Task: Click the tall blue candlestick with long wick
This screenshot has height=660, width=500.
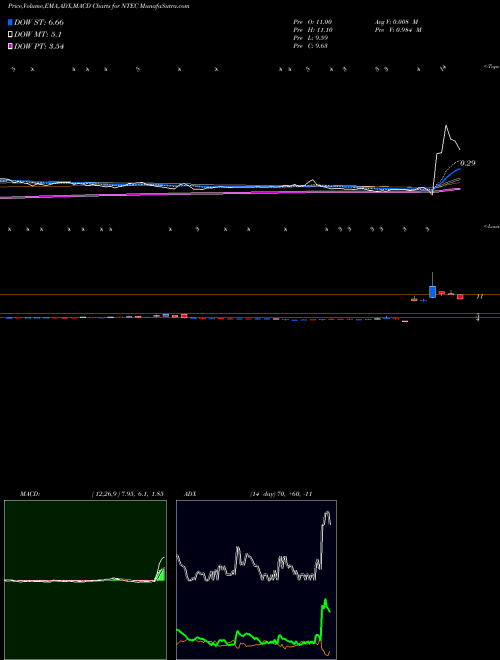Action: (x=432, y=291)
